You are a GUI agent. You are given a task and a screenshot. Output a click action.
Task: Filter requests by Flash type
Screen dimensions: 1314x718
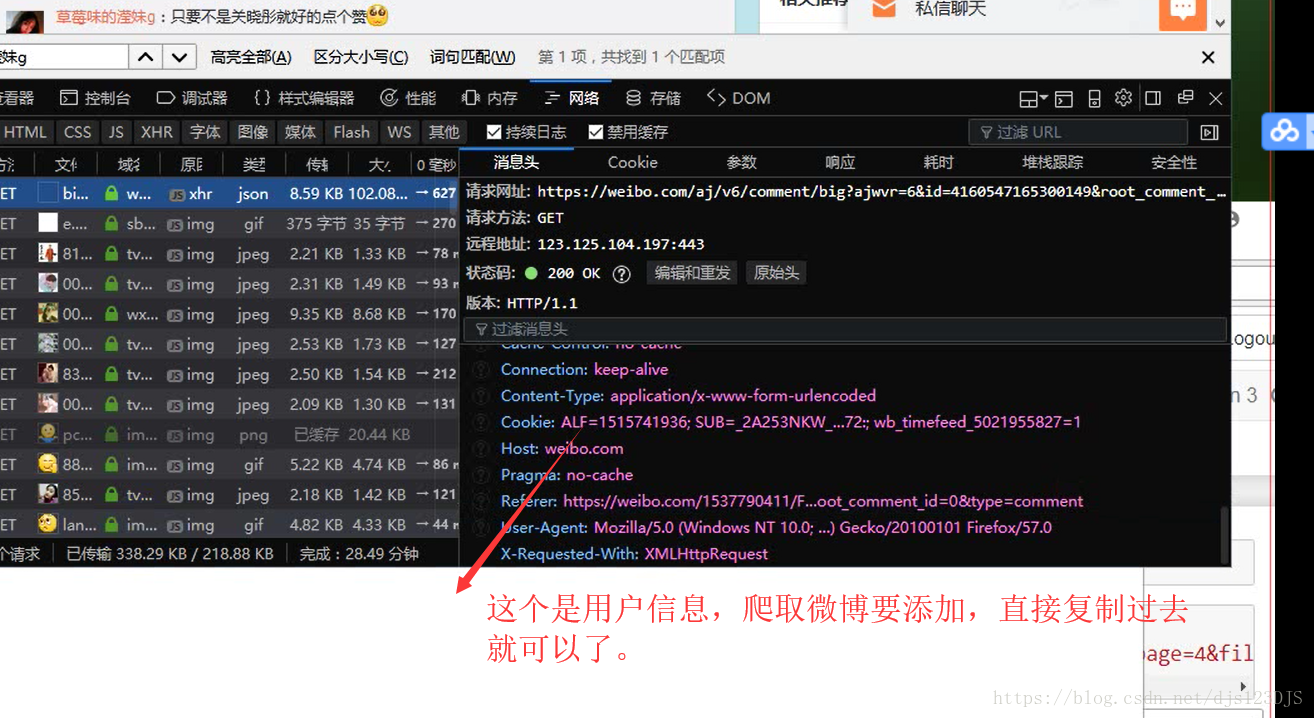pyautogui.click(x=351, y=132)
